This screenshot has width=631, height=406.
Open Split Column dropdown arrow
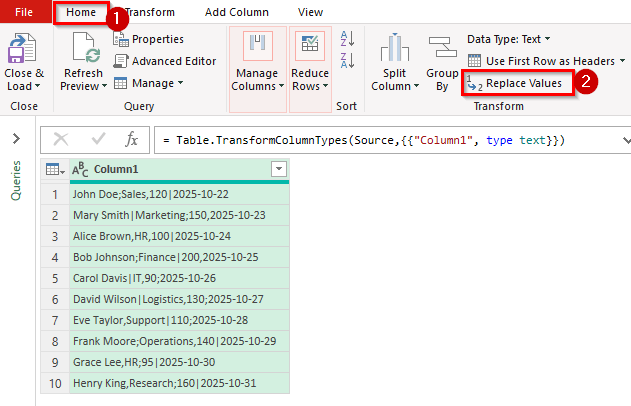416,86
